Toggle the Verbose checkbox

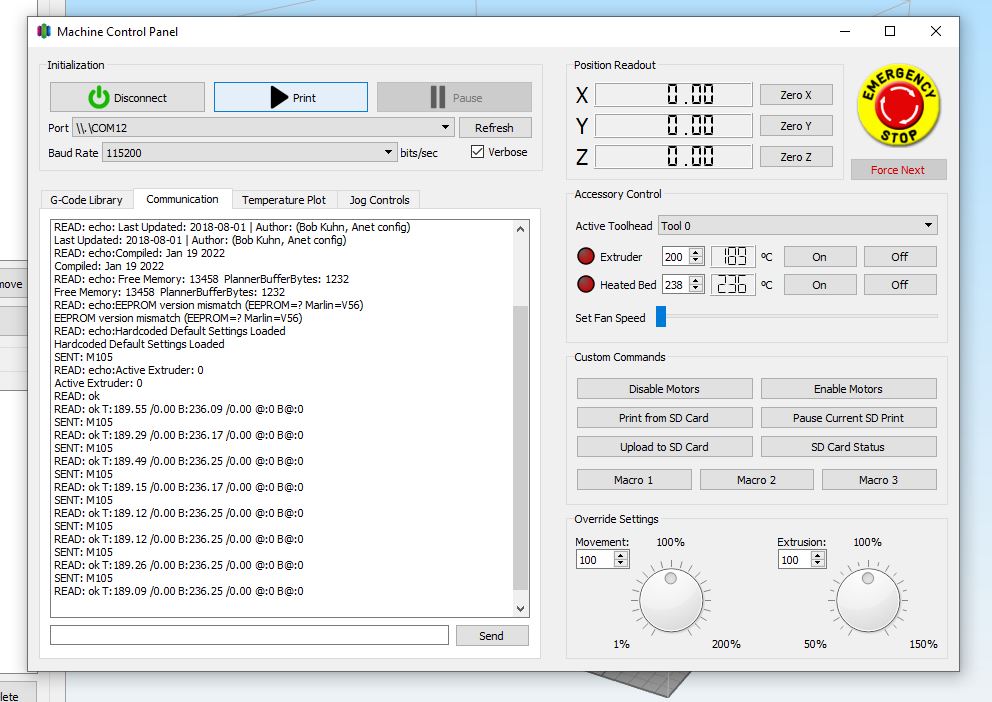pyautogui.click(x=477, y=152)
